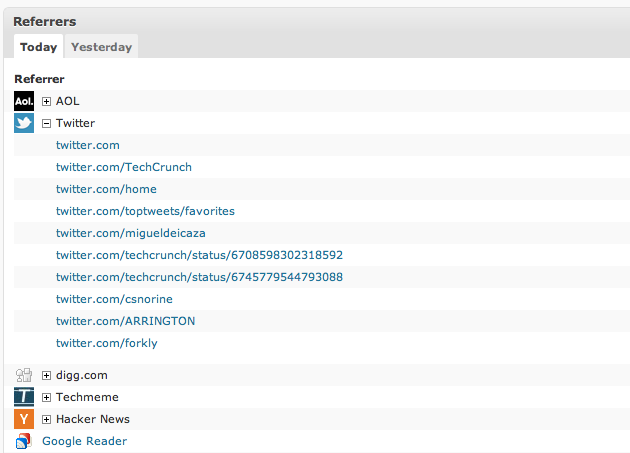The image size is (630, 453).
Task: Expand the Techmeme referrer group
Action: pyautogui.click(x=46, y=397)
